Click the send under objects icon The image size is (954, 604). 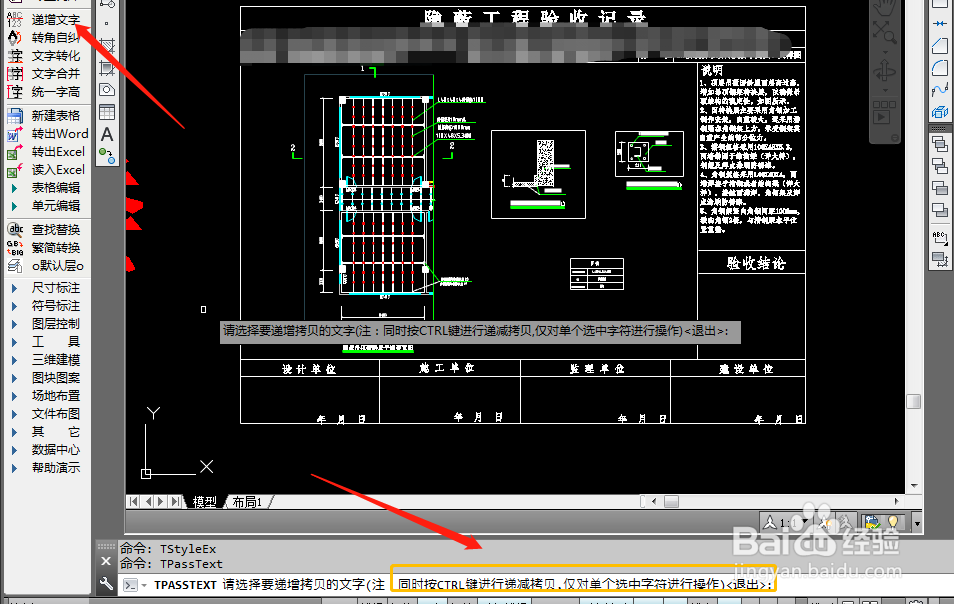point(940,210)
